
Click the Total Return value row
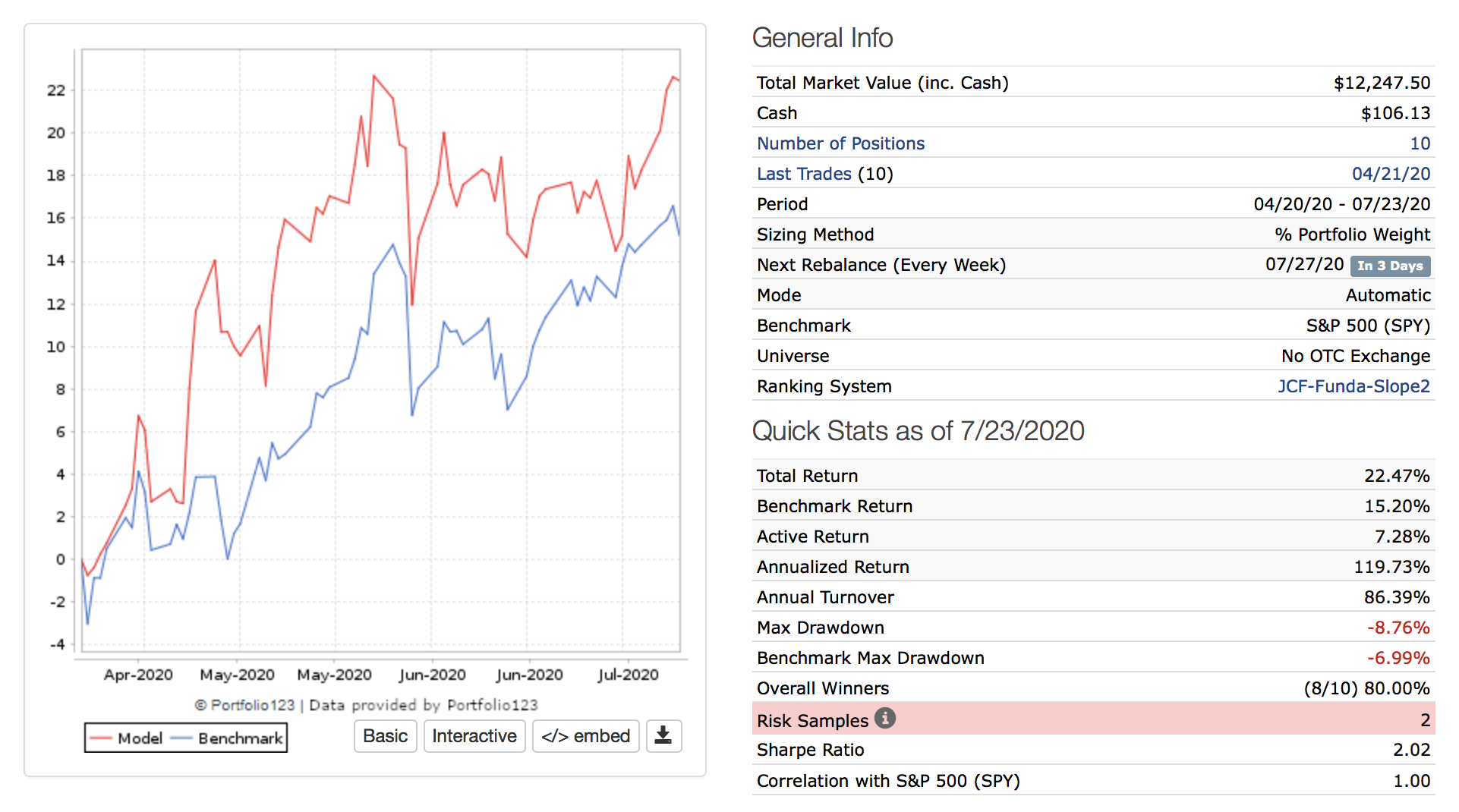(x=1092, y=476)
